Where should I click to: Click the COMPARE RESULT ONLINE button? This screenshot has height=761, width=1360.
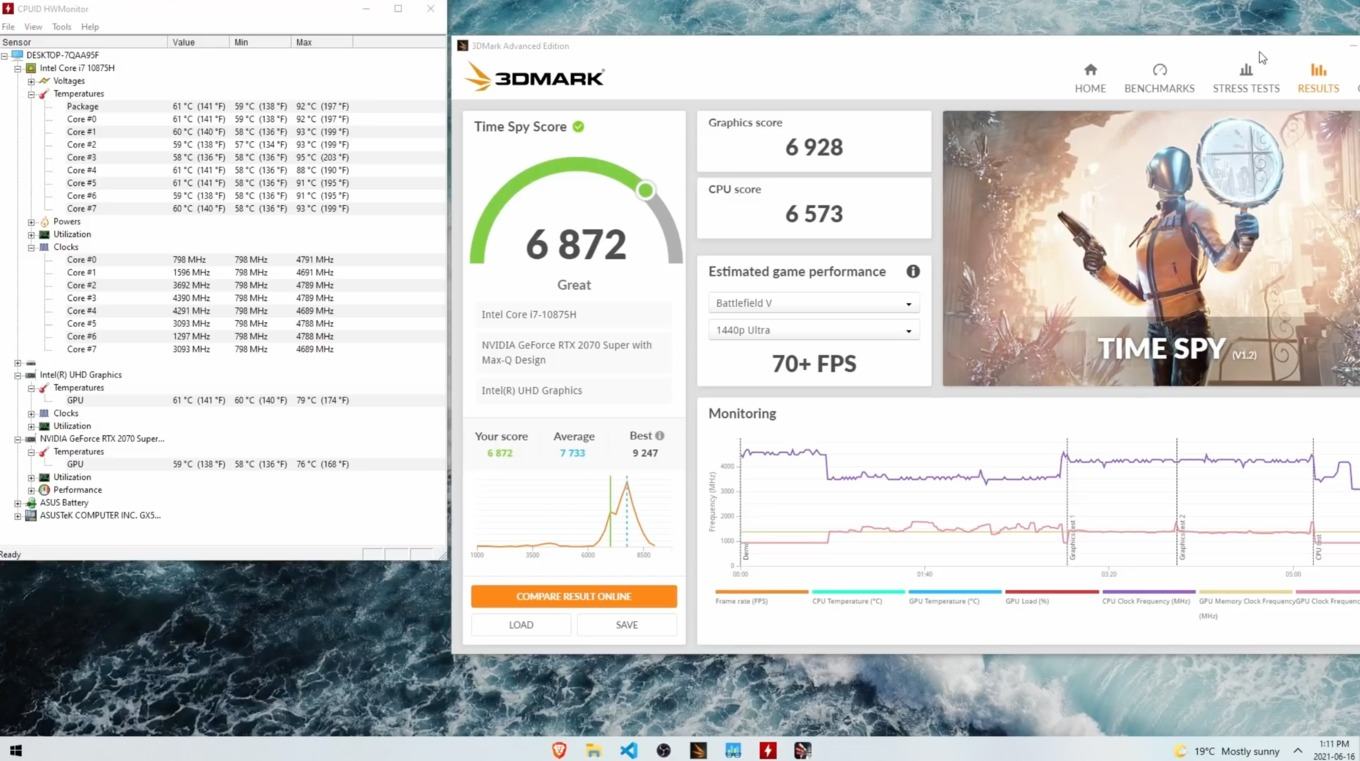coord(574,596)
